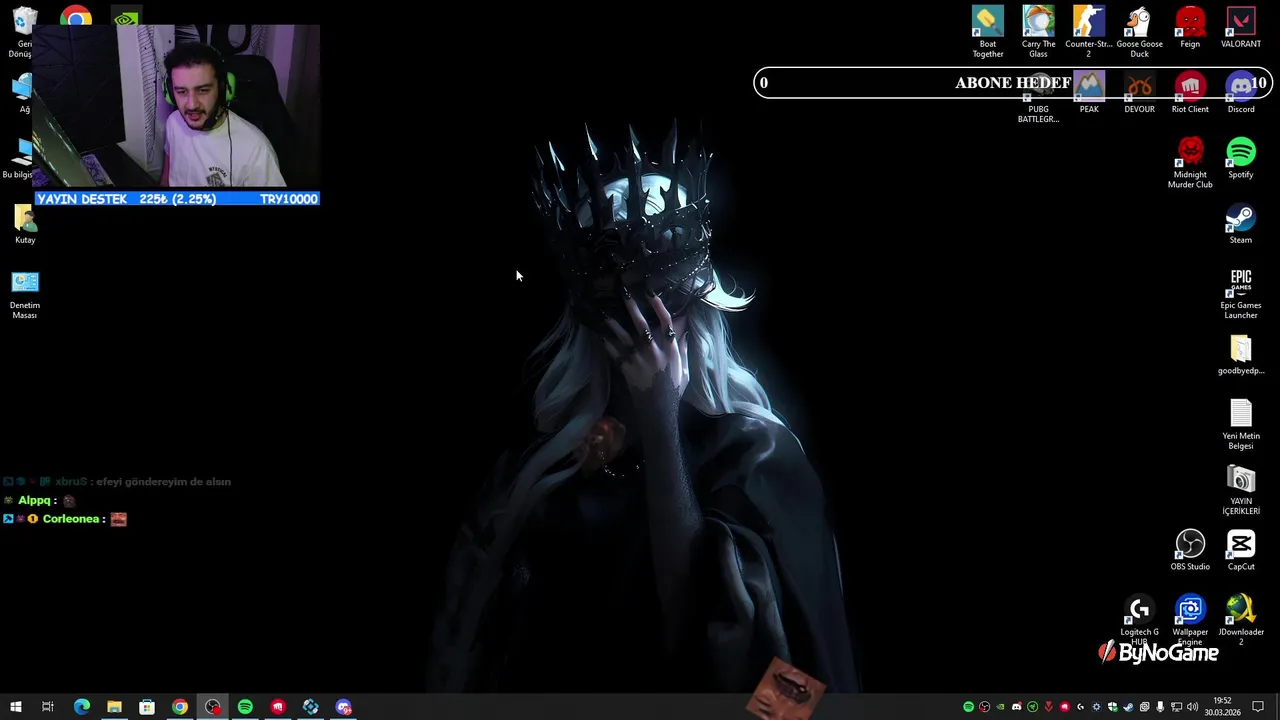Image resolution: width=1280 pixels, height=720 pixels.
Task: Open Task View on the taskbar
Action: coord(47,707)
